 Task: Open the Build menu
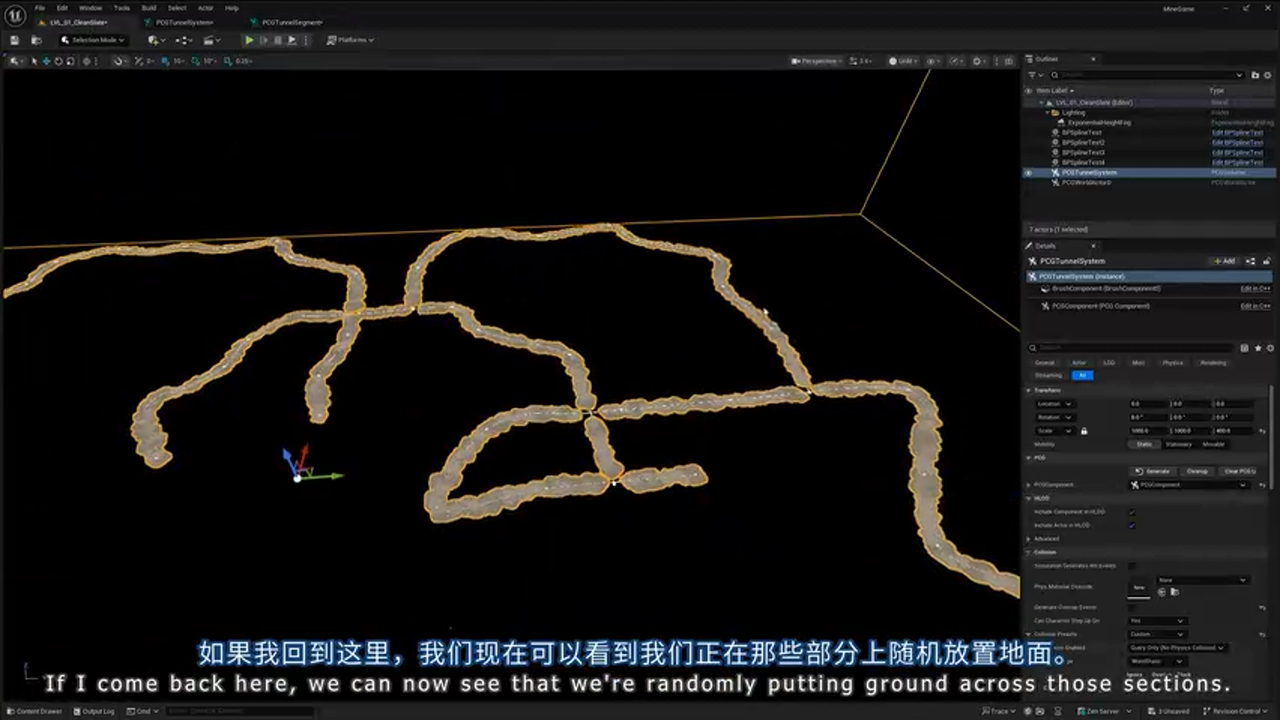(149, 7)
